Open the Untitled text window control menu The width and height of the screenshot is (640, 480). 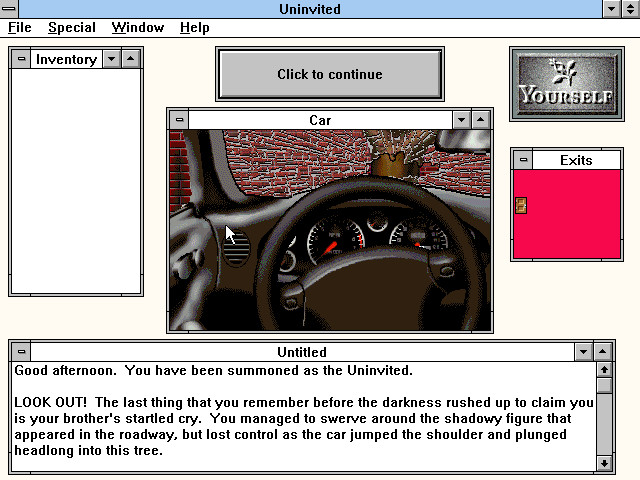tap(21, 351)
